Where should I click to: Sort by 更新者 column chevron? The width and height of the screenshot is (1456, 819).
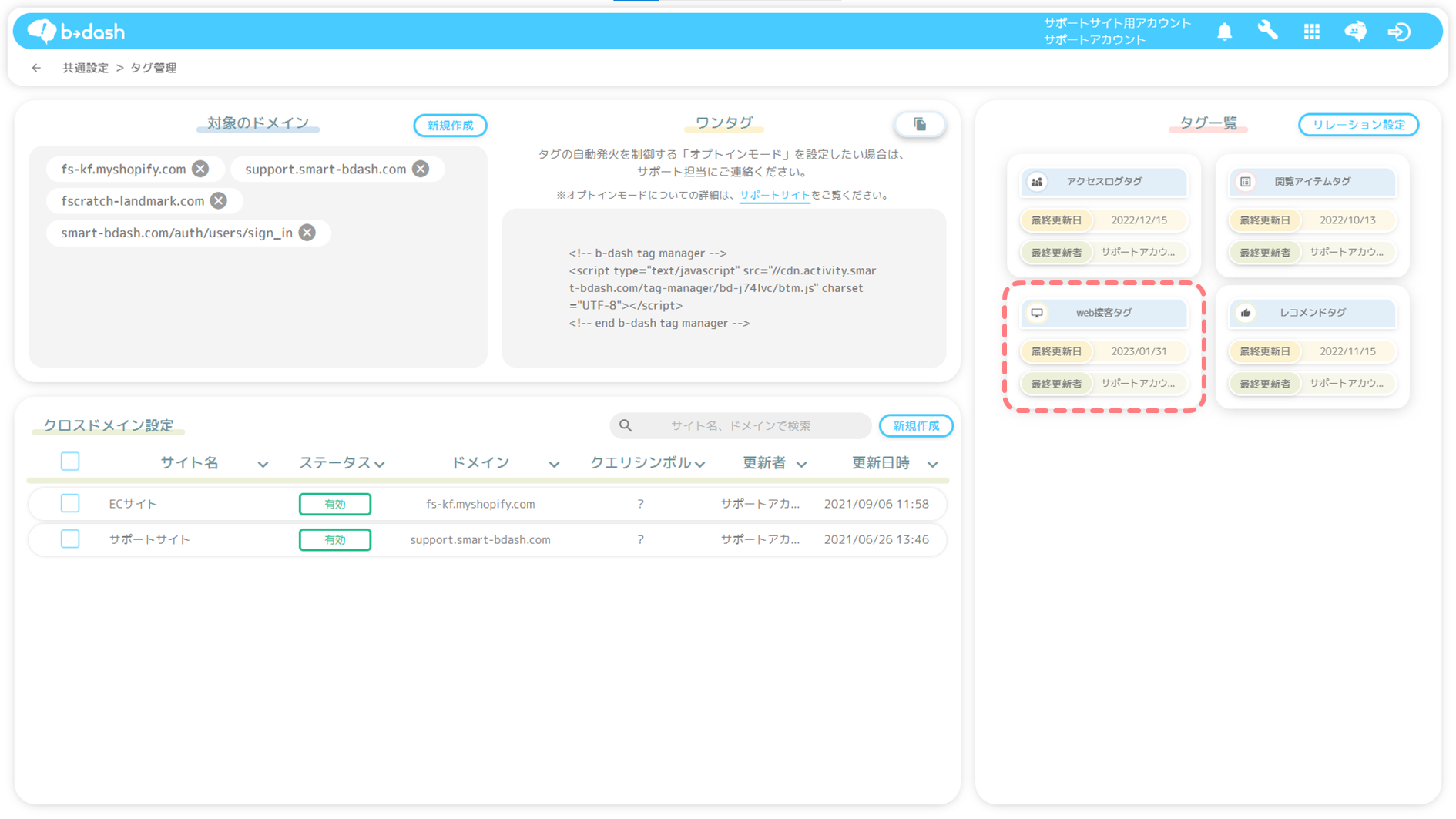(x=801, y=464)
